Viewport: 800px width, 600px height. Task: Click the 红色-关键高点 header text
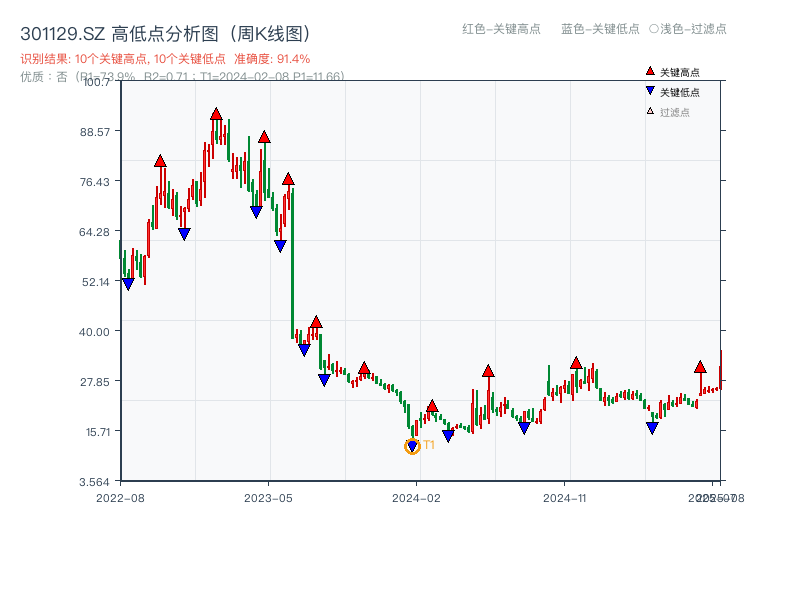[x=501, y=29]
